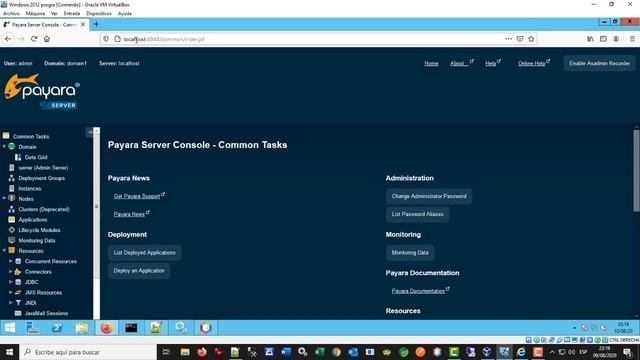This screenshot has width=640, height=360.
Task: Go to the Home link
Action: [431, 63]
